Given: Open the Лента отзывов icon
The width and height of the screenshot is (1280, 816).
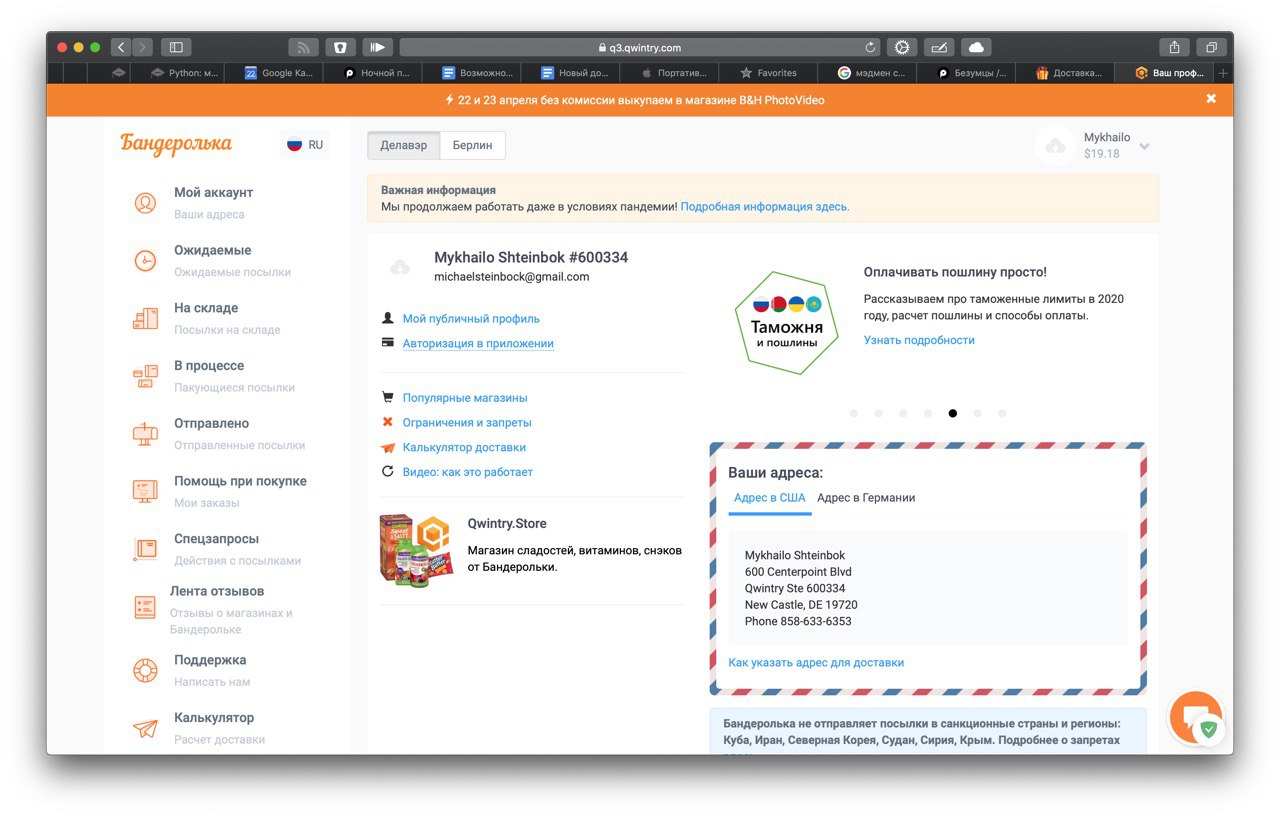Looking at the screenshot, I should click(x=145, y=607).
